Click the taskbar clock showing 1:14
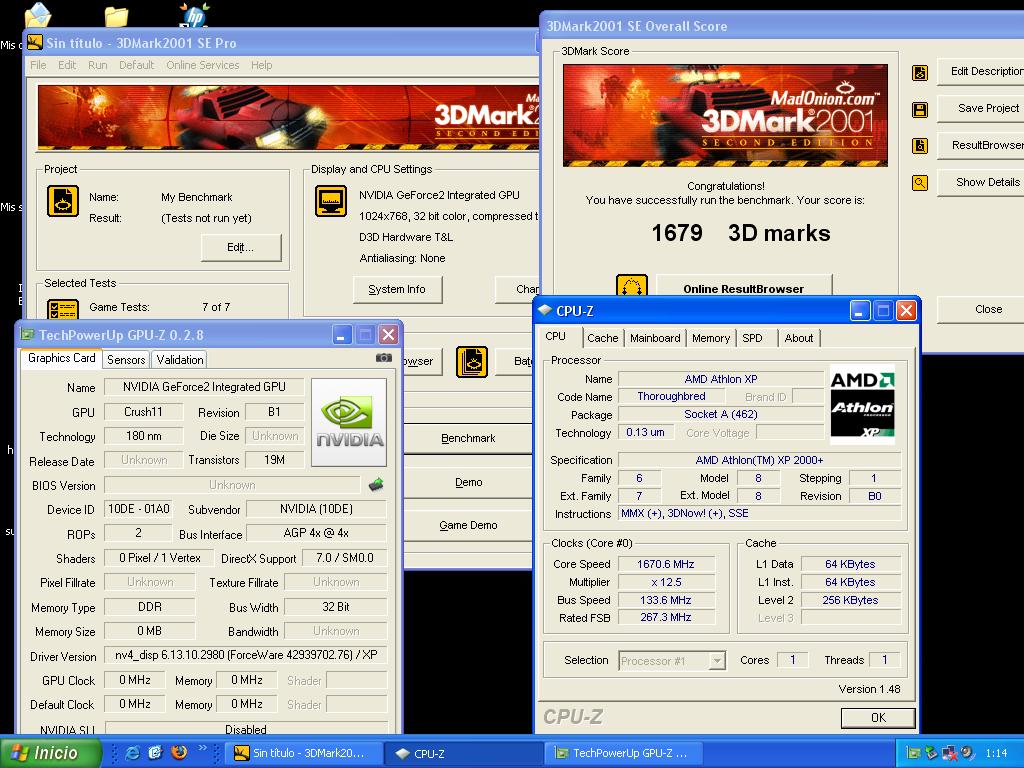This screenshot has width=1024, height=768. (996, 754)
